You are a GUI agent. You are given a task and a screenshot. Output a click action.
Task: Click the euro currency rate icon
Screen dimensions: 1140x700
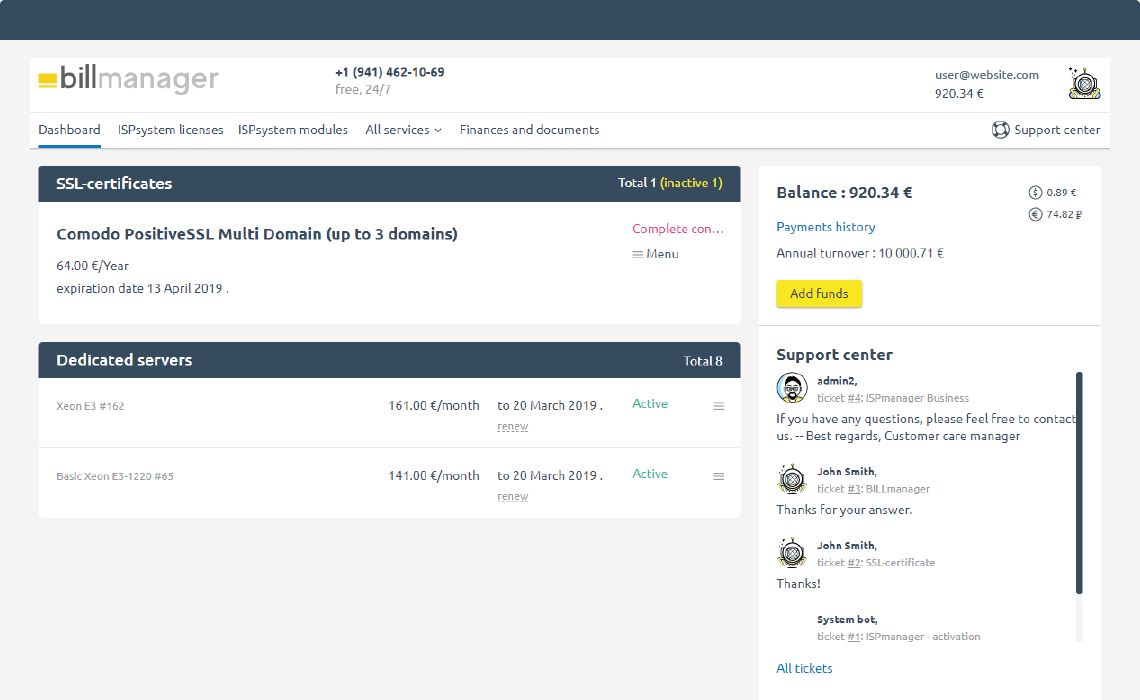[1035, 214]
